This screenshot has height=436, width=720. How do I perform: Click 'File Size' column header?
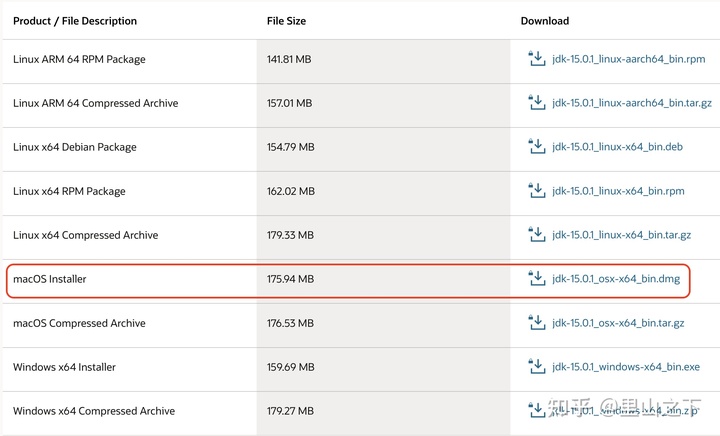pos(286,21)
